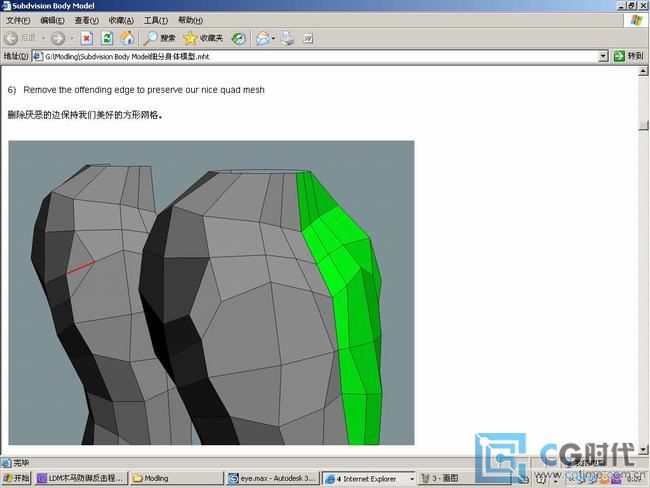Click the Refresh page icon
Image resolution: width=650 pixels, height=488 pixels.
pyautogui.click(x=107, y=39)
